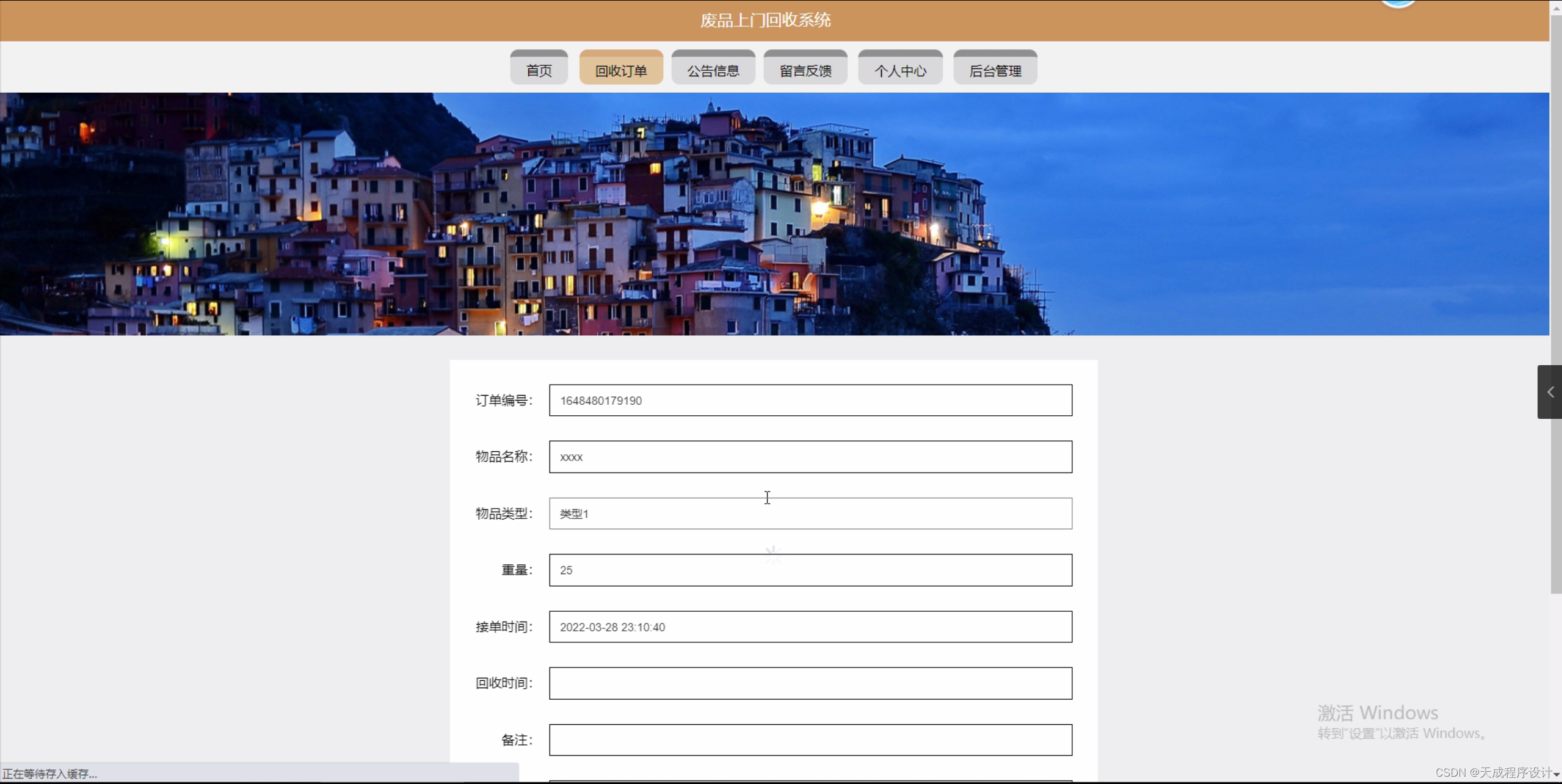
Task: Select the 回收订单 tab
Action: tap(620, 70)
